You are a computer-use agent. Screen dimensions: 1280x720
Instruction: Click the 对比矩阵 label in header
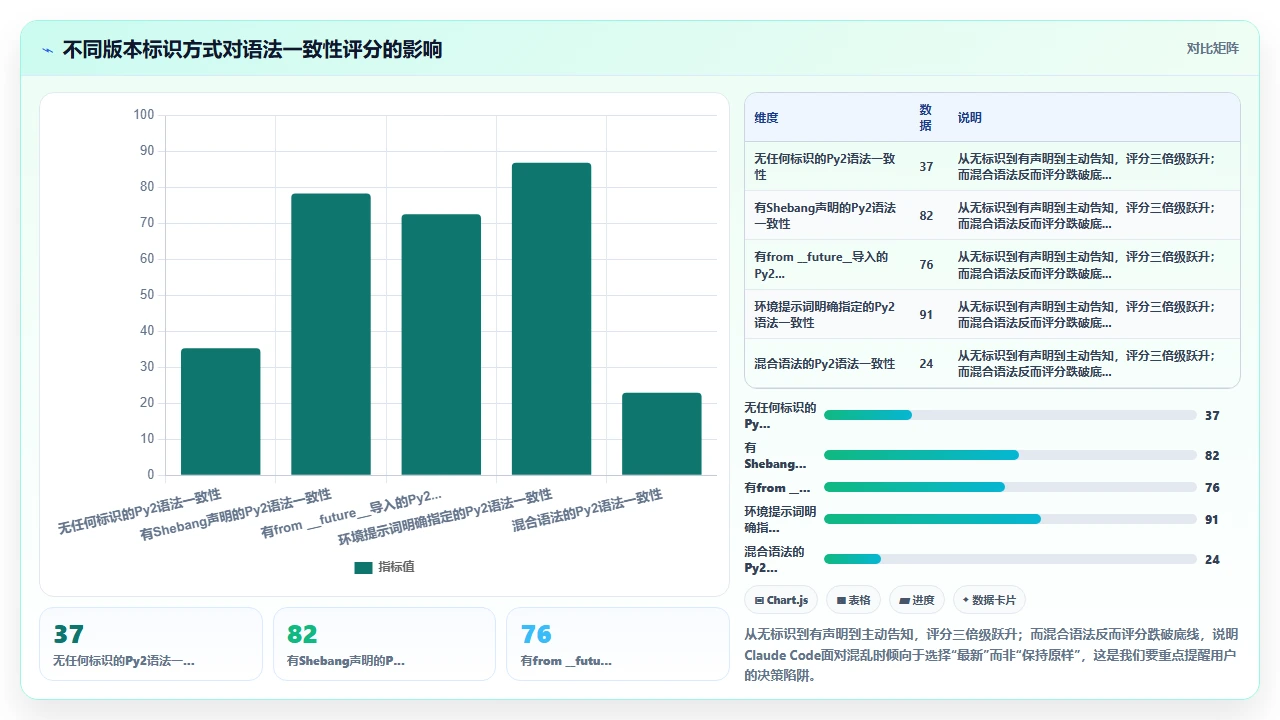click(1212, 48)
